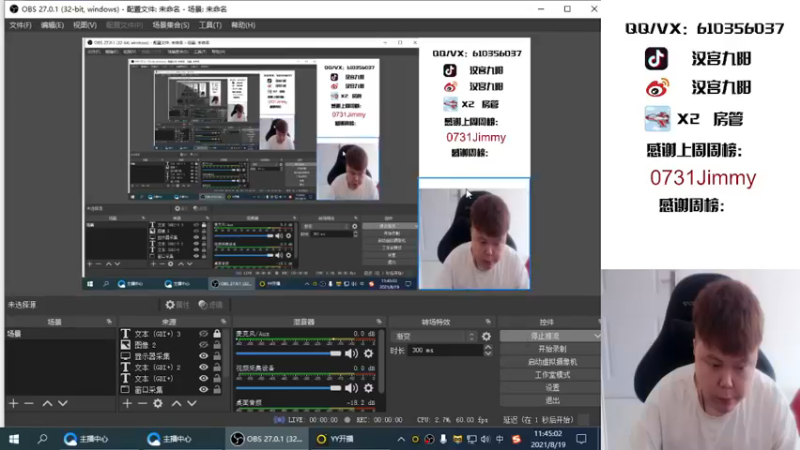Open the 帮助(H) menu
800x450 pixels.
click(243, 25)
